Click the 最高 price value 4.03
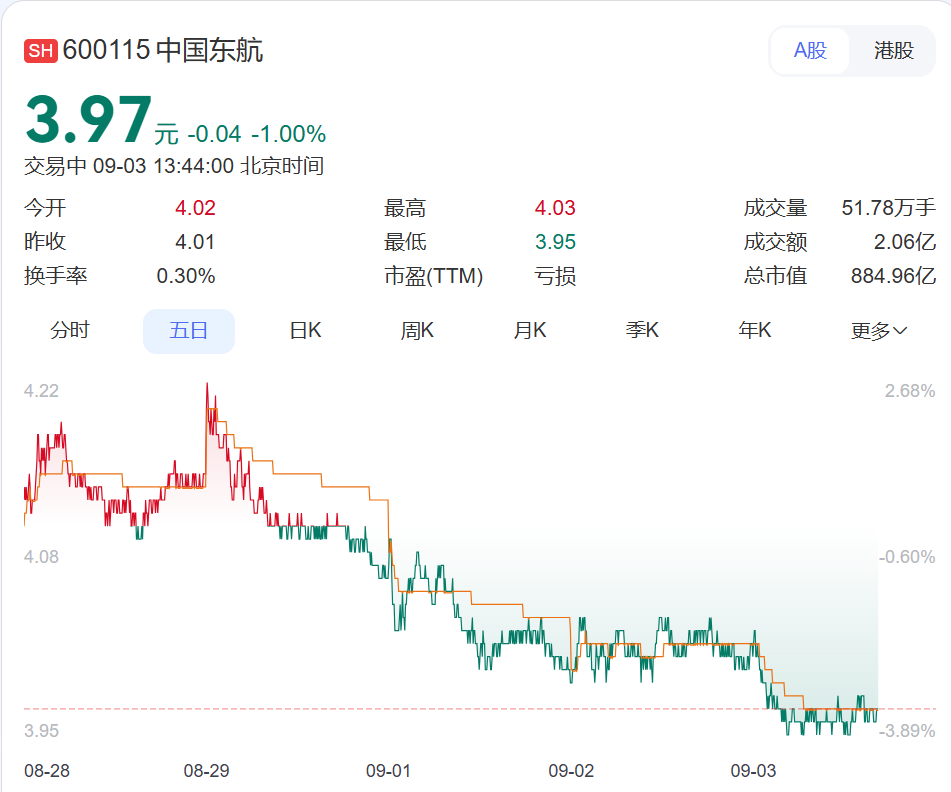 coord(555,208)
